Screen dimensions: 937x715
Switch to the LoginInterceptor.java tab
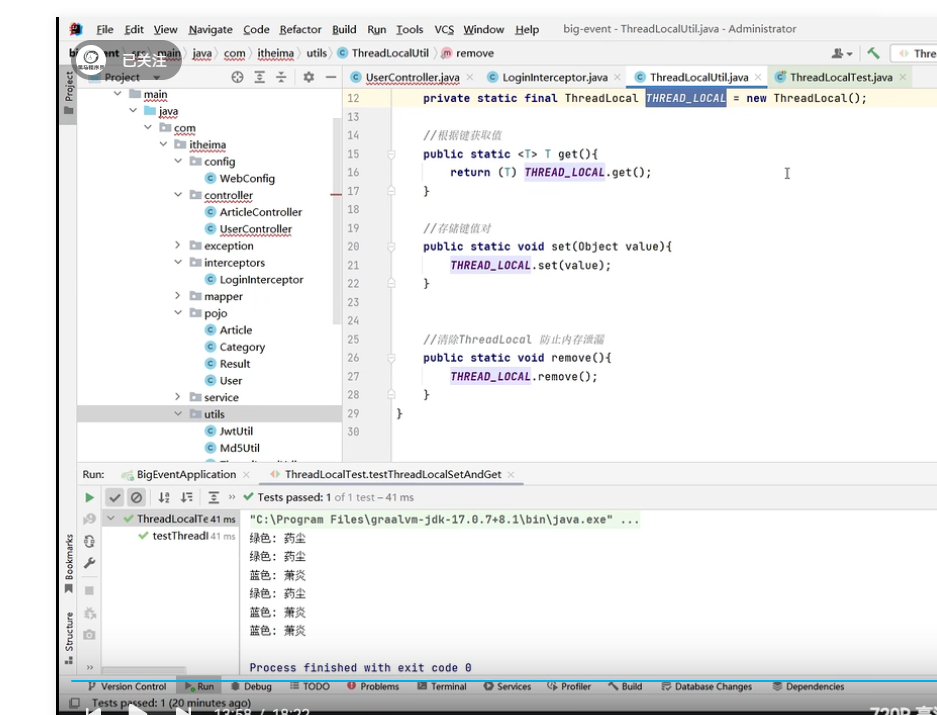(x=553, y=77)
